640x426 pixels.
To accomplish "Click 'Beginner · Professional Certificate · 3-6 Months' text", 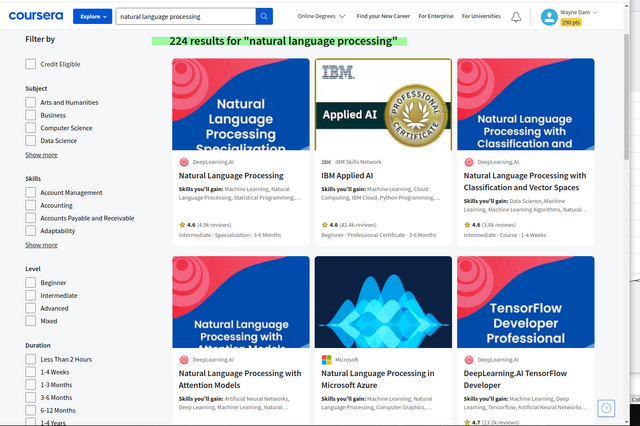I will [379, 235].
